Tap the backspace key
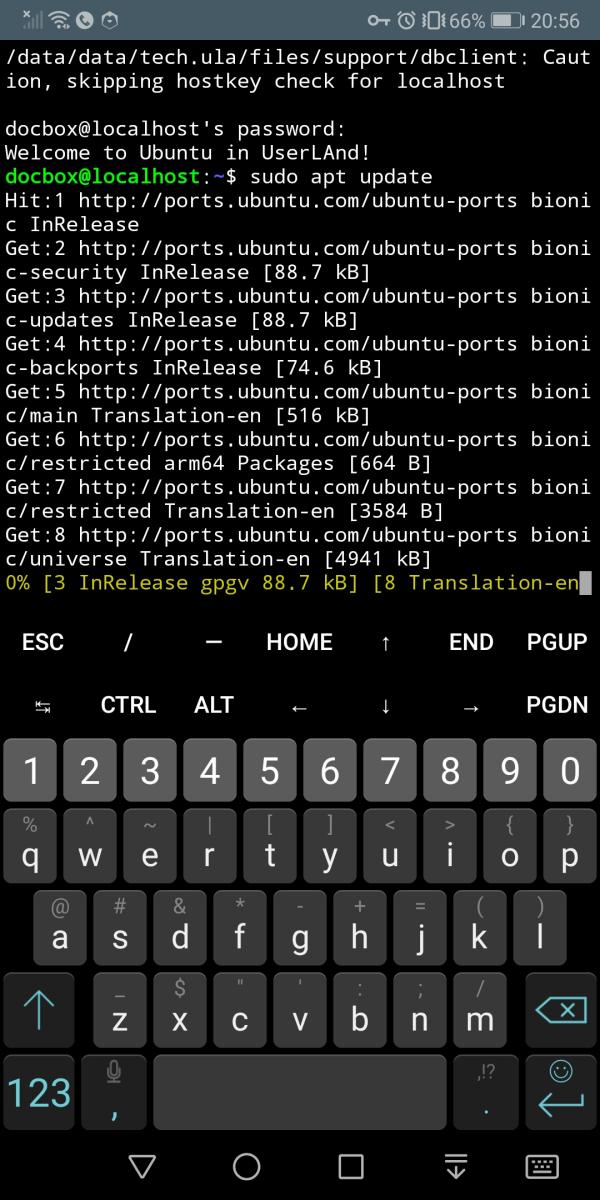Viewport: 600px width, 1200px height. (560, 1011)
